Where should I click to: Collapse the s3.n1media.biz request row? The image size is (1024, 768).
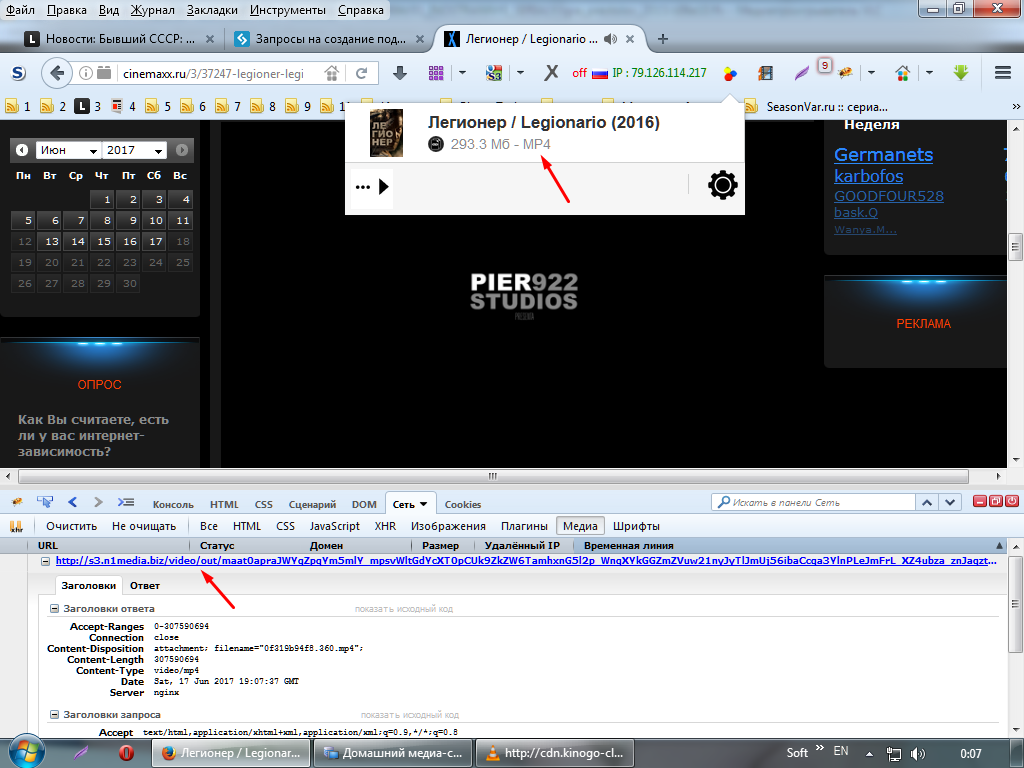click(45, 562)
